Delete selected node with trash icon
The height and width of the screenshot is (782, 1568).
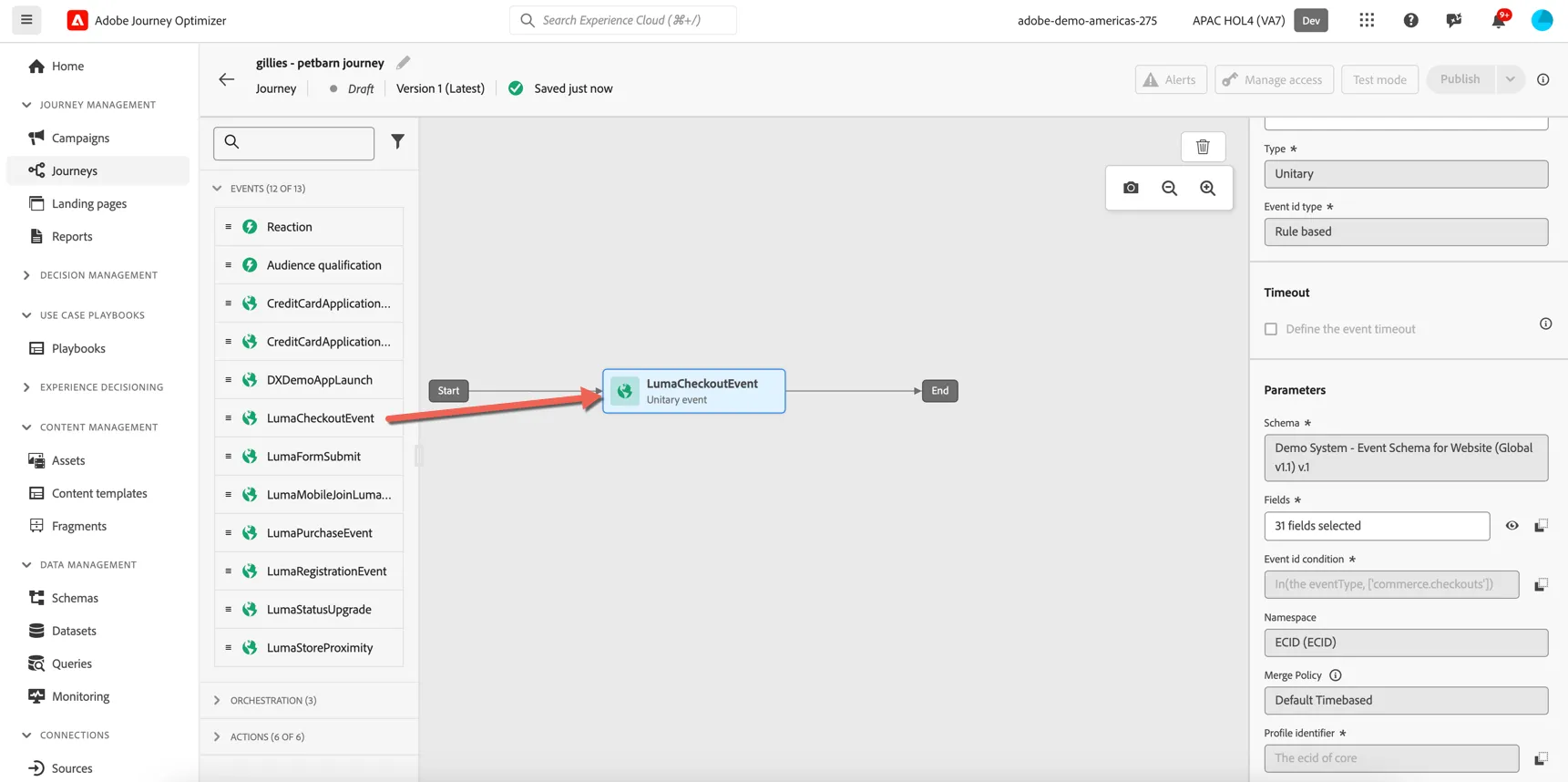1203,147
